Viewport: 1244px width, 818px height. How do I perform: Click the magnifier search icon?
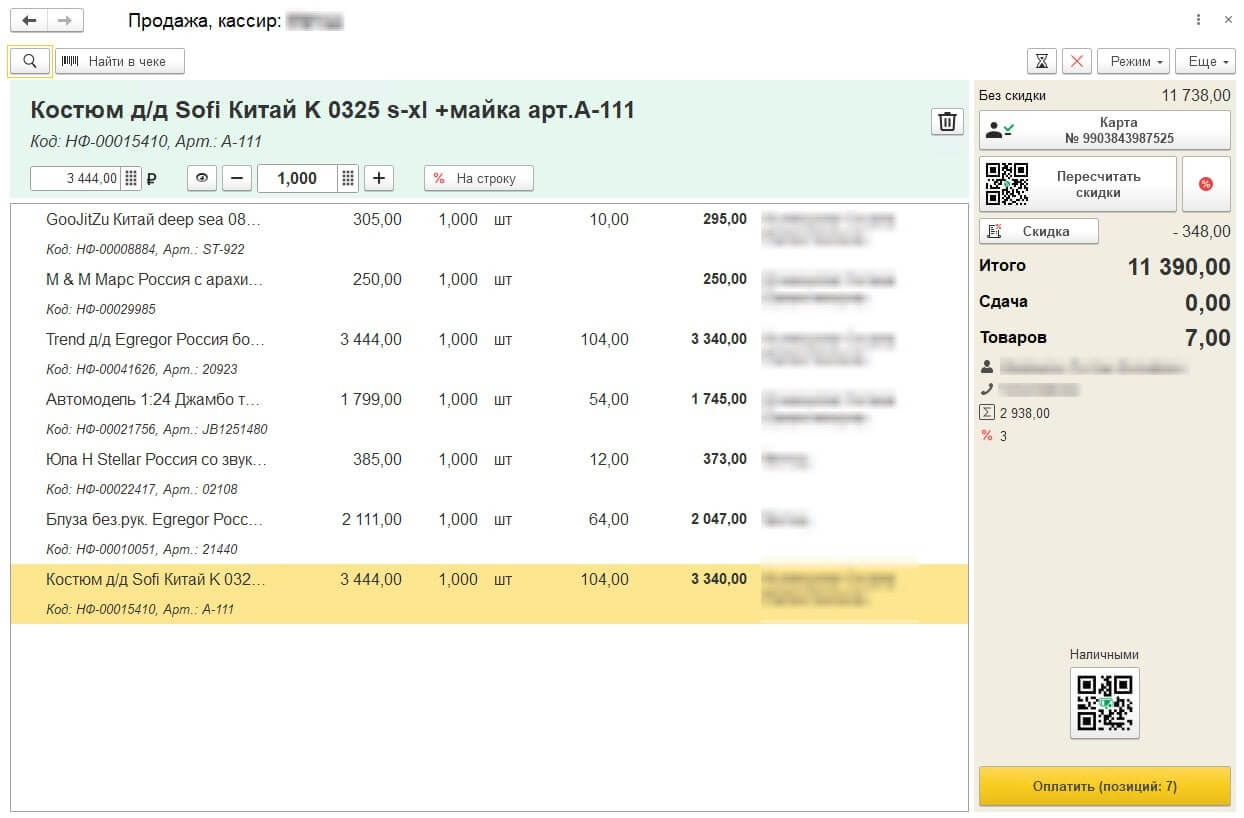click(x=30, y=61)
